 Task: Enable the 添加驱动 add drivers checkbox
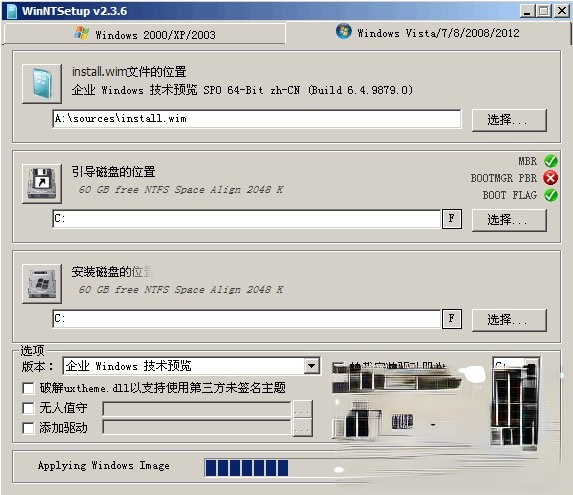[x=28, y=428]
